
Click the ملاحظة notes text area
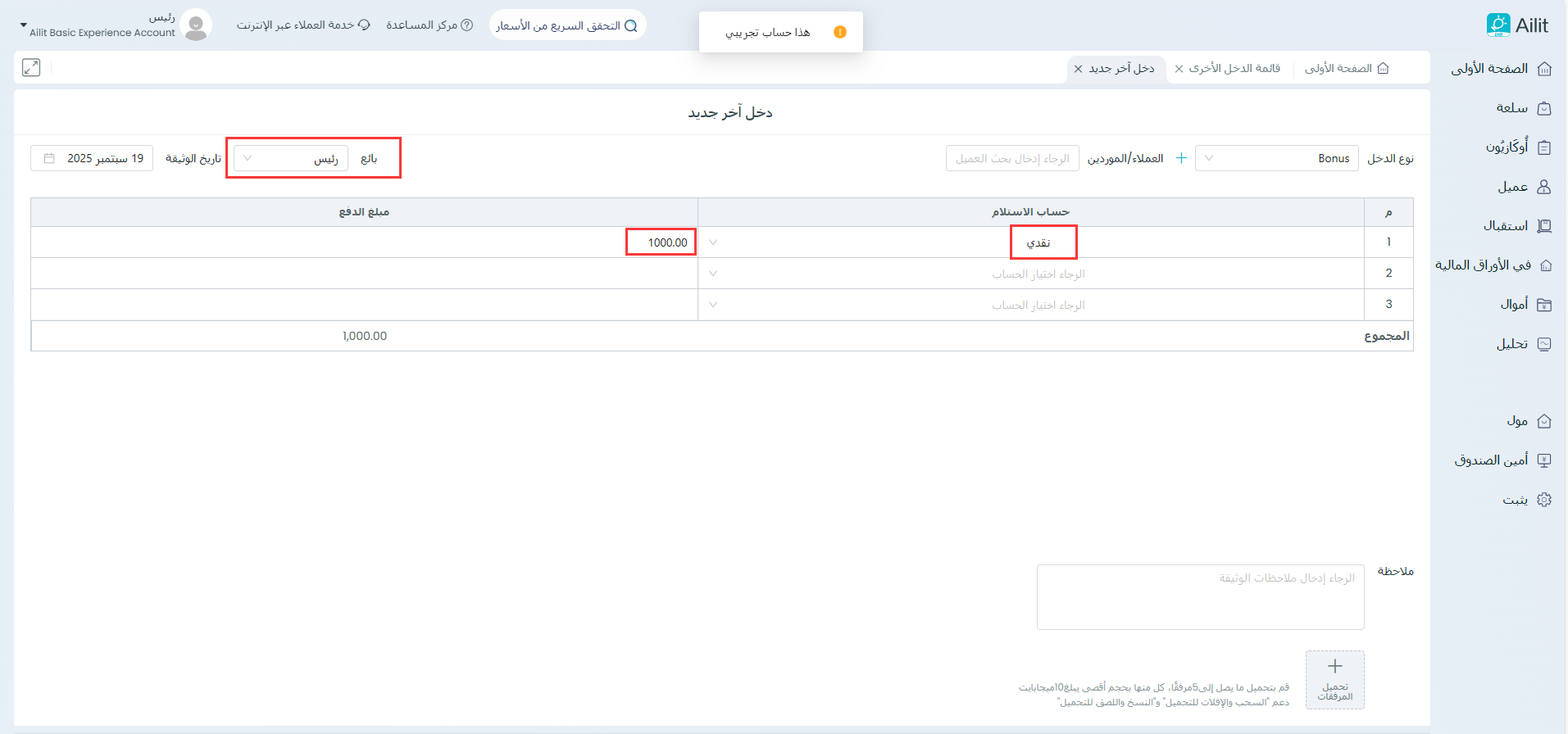click(x=1200, y=597)
